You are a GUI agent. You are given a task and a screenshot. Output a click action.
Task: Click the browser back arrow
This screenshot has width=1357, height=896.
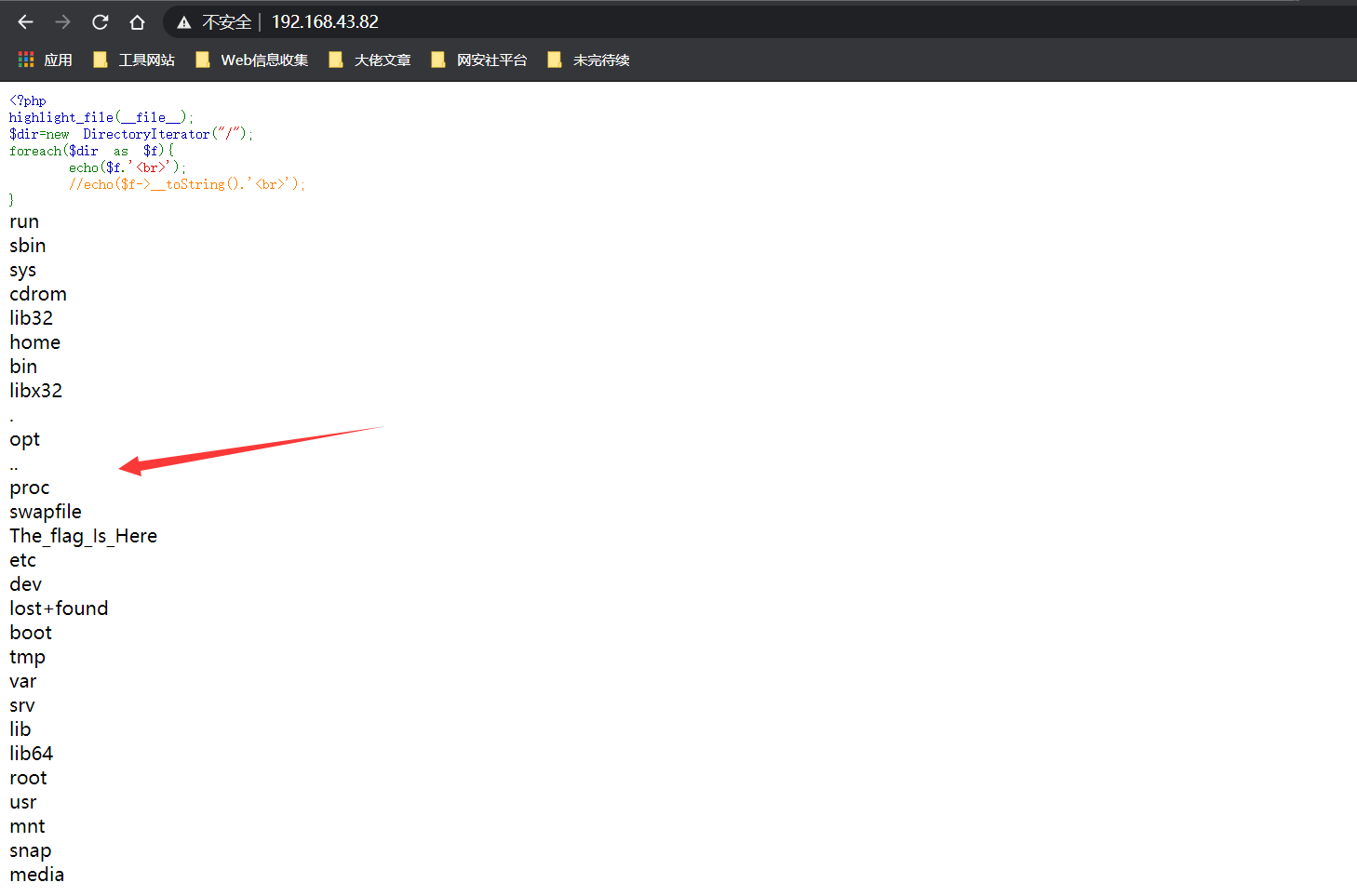pos(26,22)
